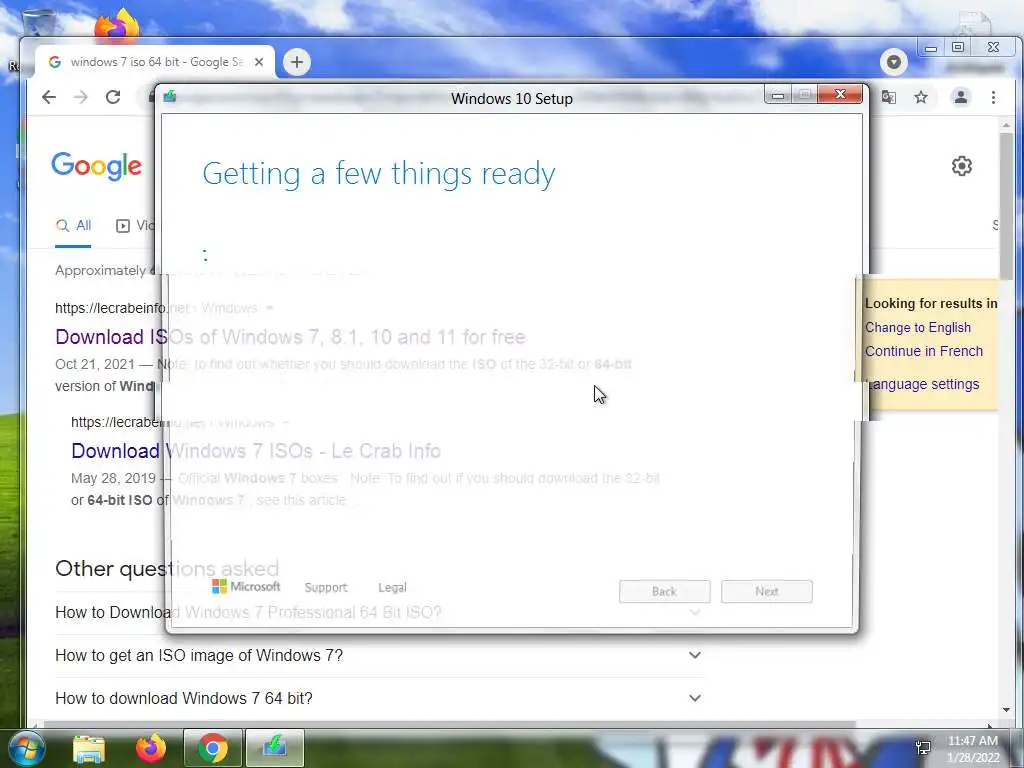The image size is (1024, 768).
Task: Close the Windows 10 Setup window
Action: [x=840, y=95]
